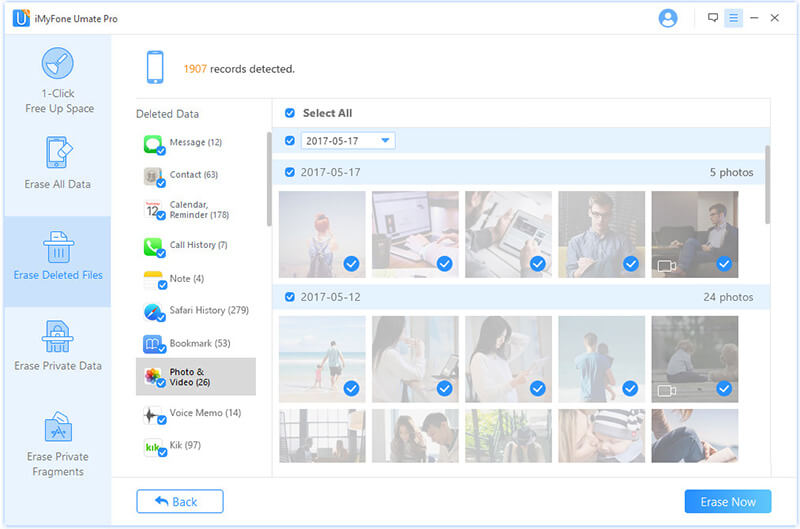The width and height of the screenshot is (800, 529).
Task: Uncheck the 2017-05-12 group checkbox
Action: coord(290,297)
